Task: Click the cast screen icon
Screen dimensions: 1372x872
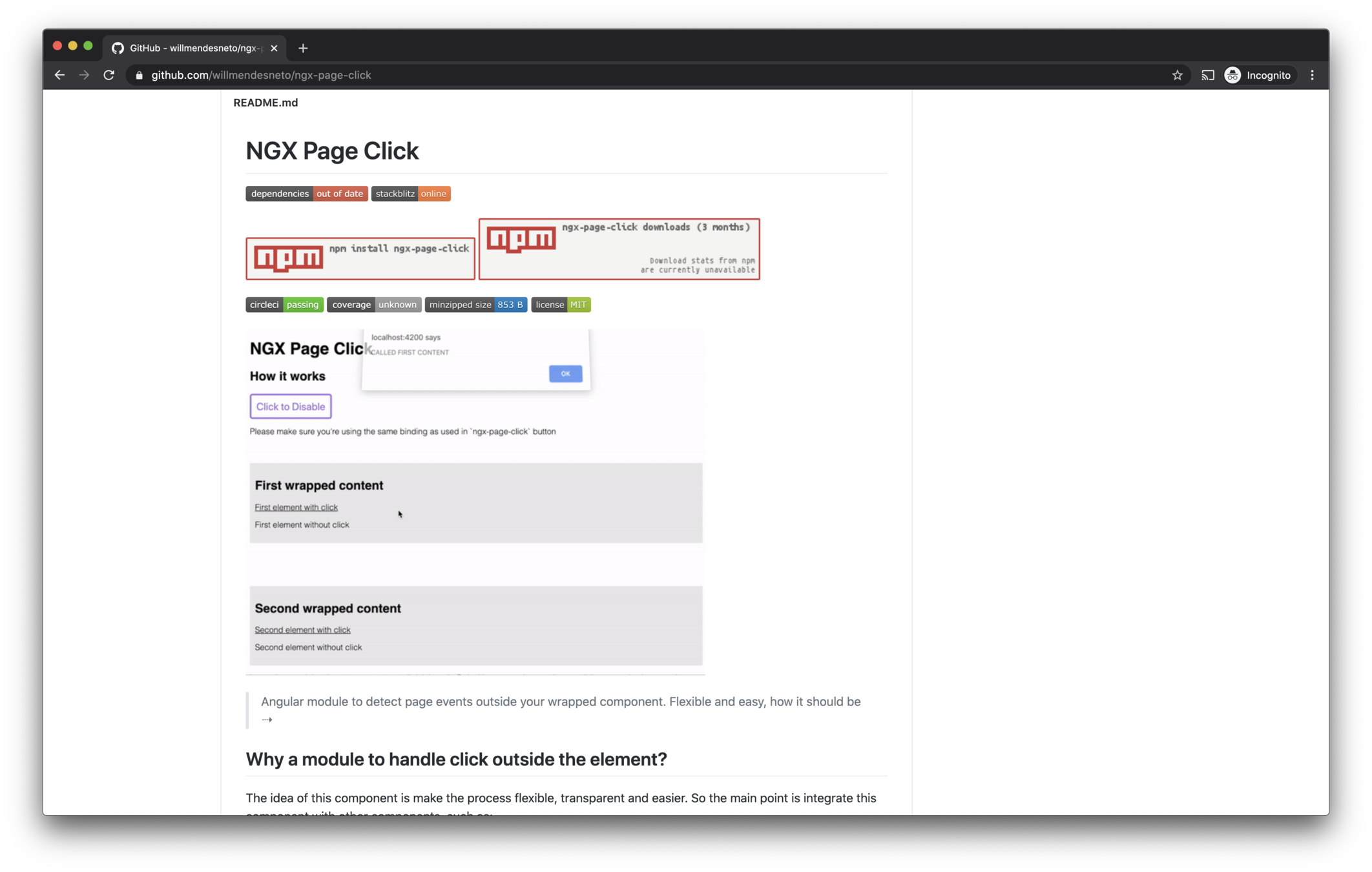Action: coord(1207,75)
